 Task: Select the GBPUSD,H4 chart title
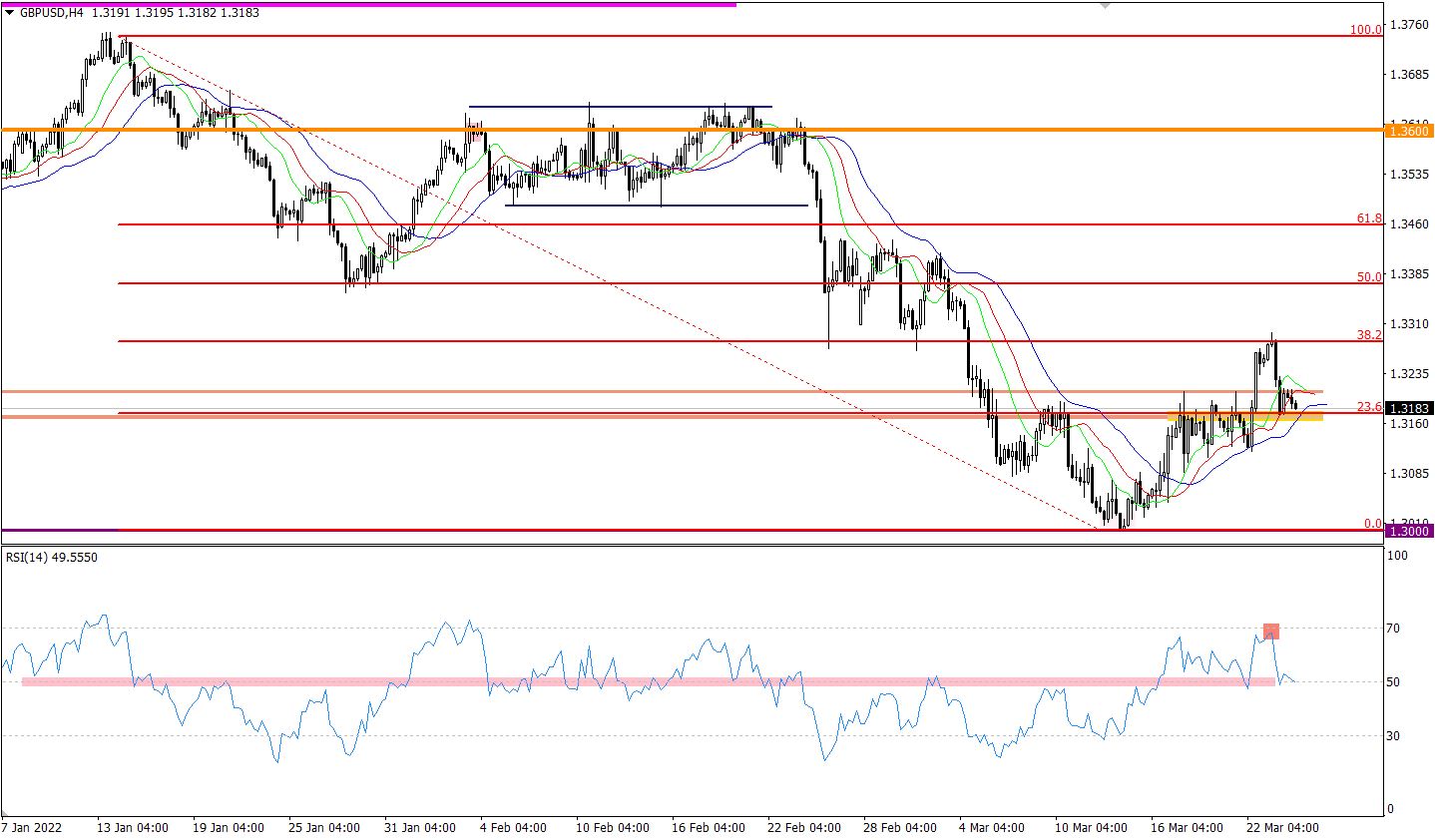click(x=50, y=15)
